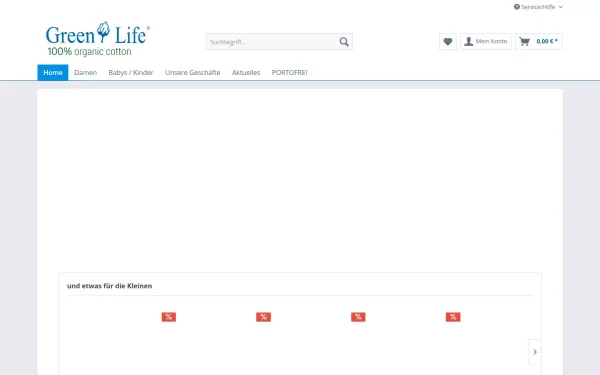The image size is (600, 375).
Task: Open Babys / Kinder category
Action: 131,72
